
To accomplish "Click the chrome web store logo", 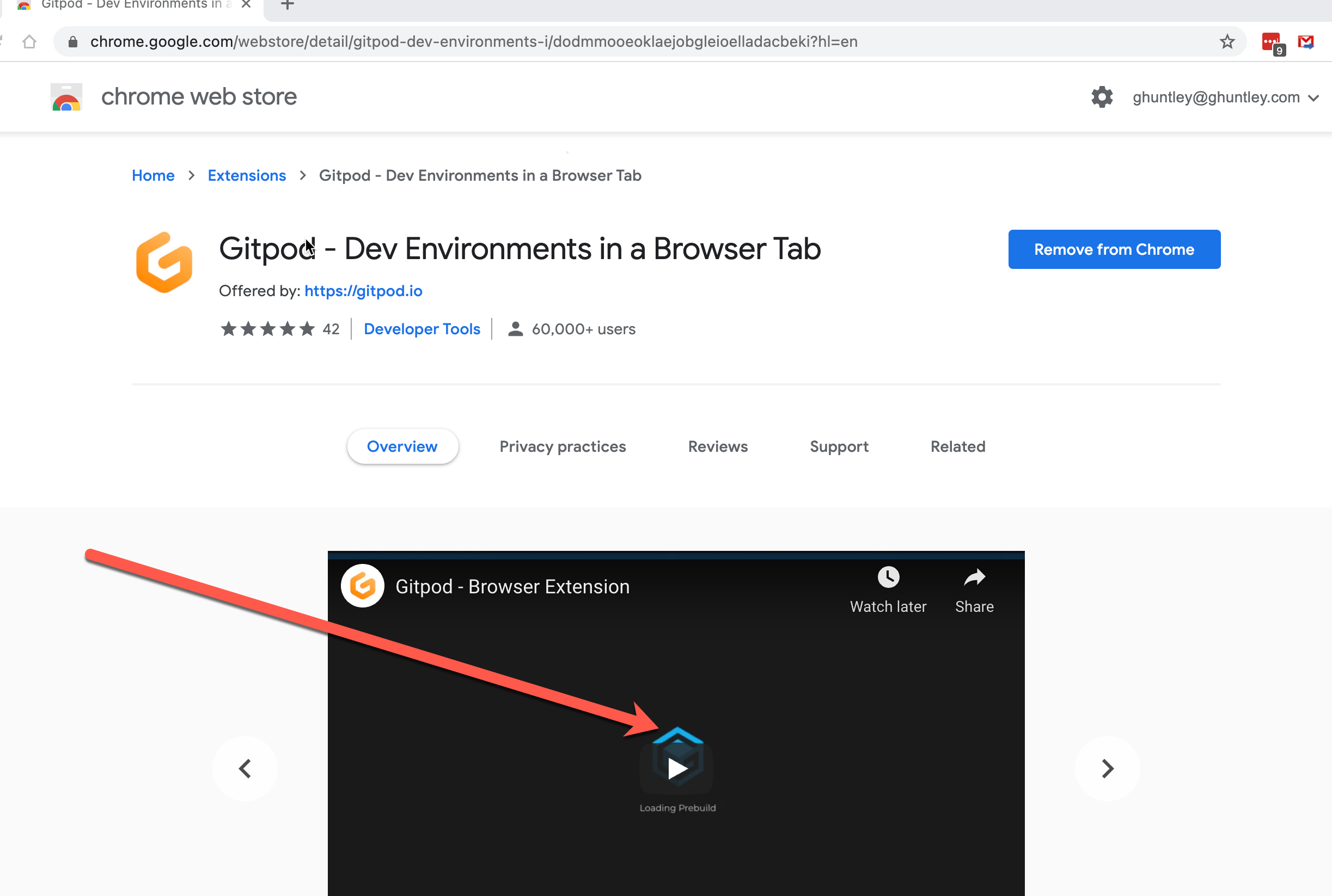I will tap(66, 96).
